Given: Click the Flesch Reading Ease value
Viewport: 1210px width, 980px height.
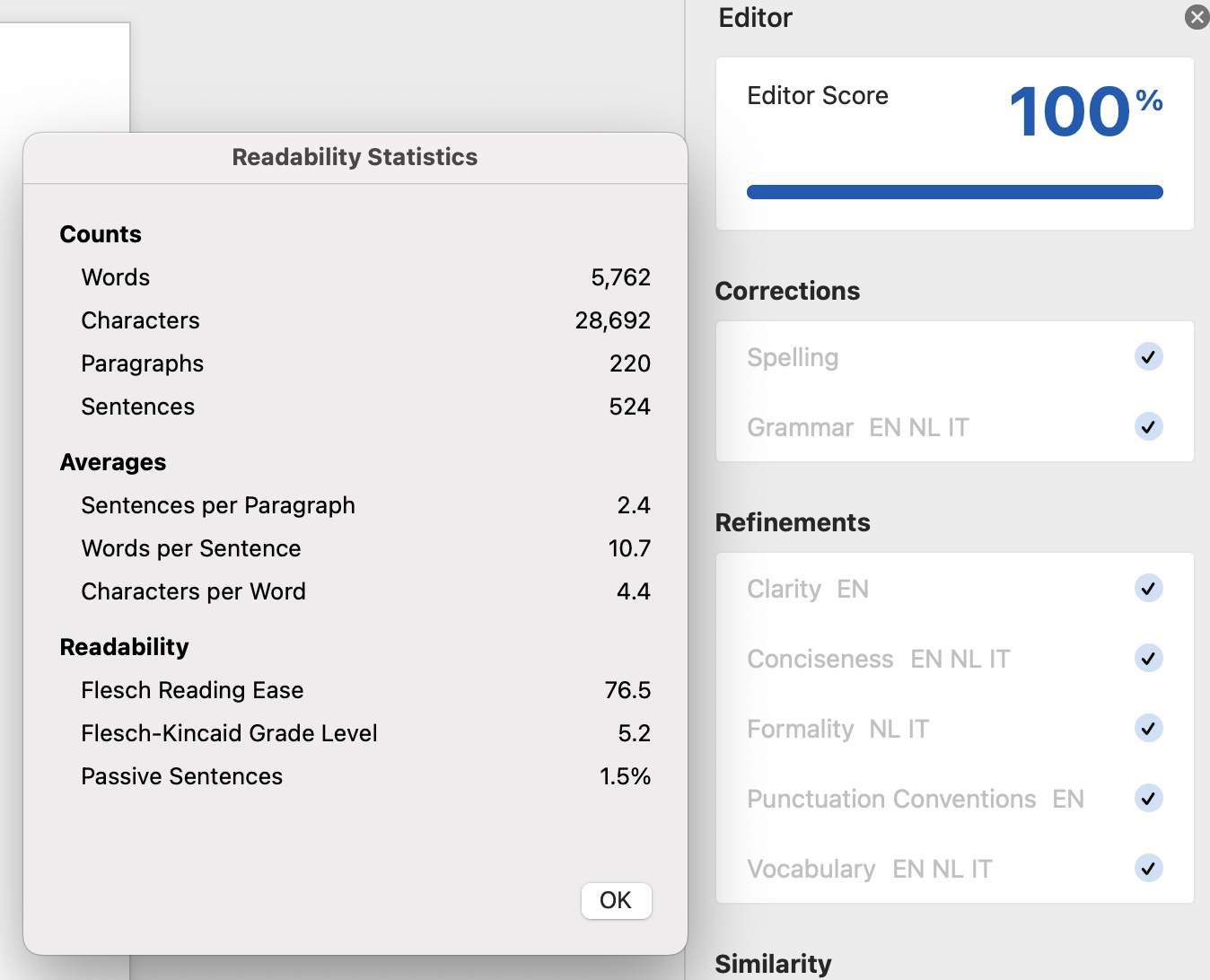Looking at the screenshot, I should [630, 690].
